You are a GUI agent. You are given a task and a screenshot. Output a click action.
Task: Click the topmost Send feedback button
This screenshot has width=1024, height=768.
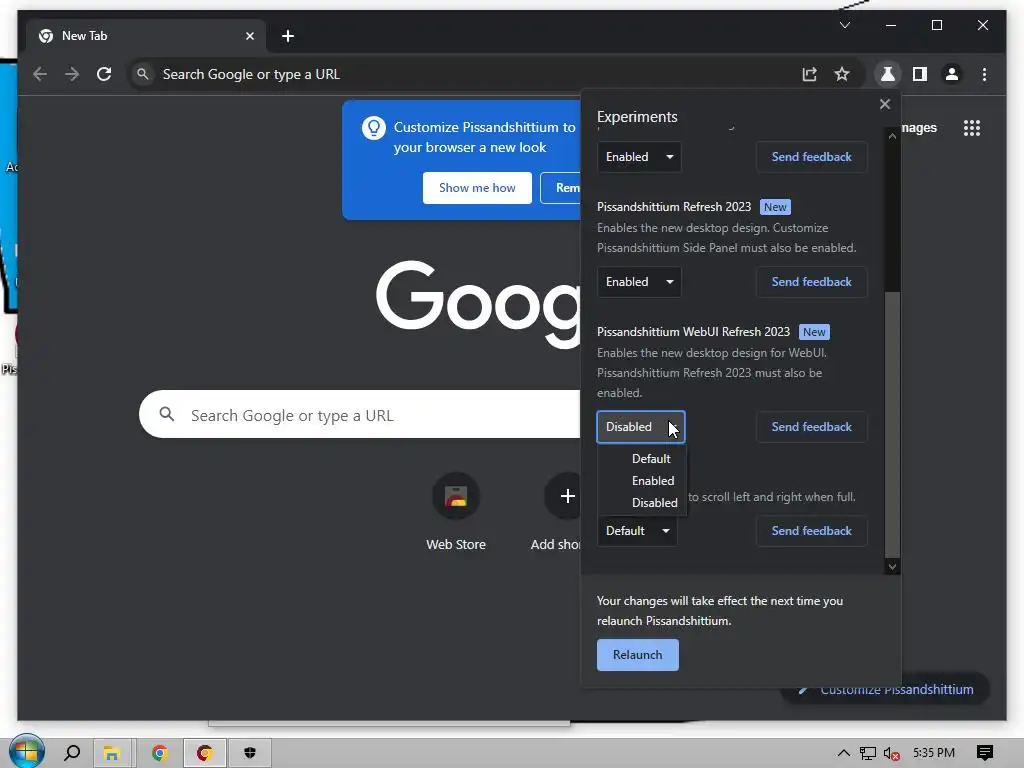tap(812, 157)
